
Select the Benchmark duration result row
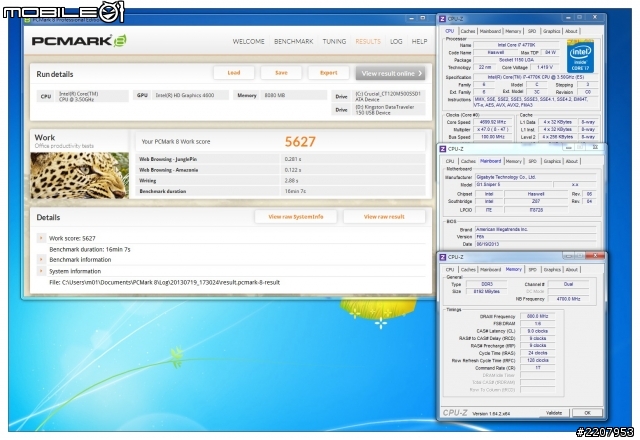tap(280, 191)
